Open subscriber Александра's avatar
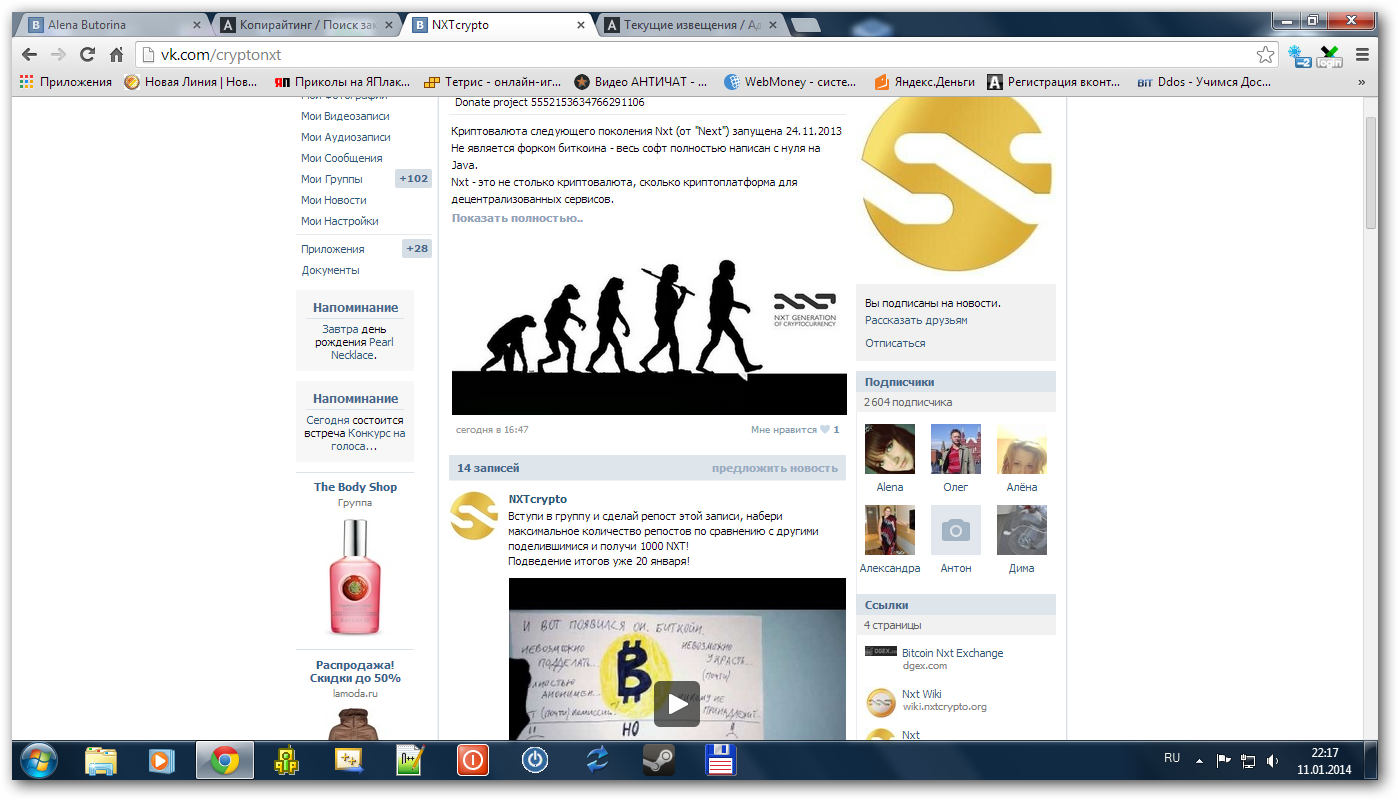 click(890, 530)
